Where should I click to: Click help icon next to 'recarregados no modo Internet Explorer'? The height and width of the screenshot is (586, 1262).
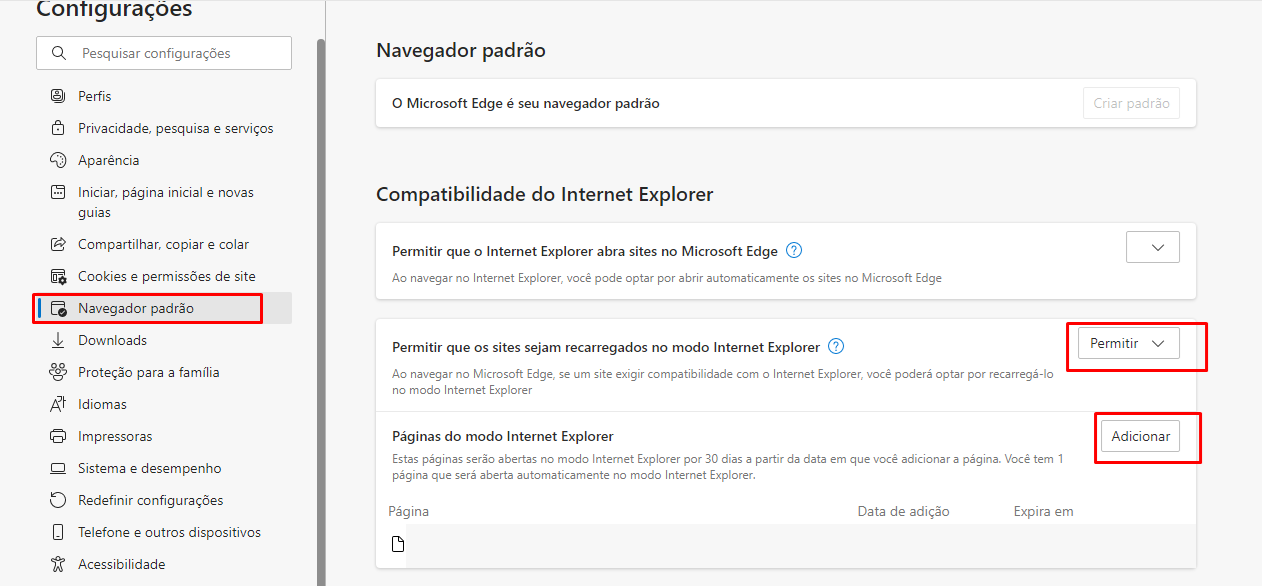(x=836, y=347)
